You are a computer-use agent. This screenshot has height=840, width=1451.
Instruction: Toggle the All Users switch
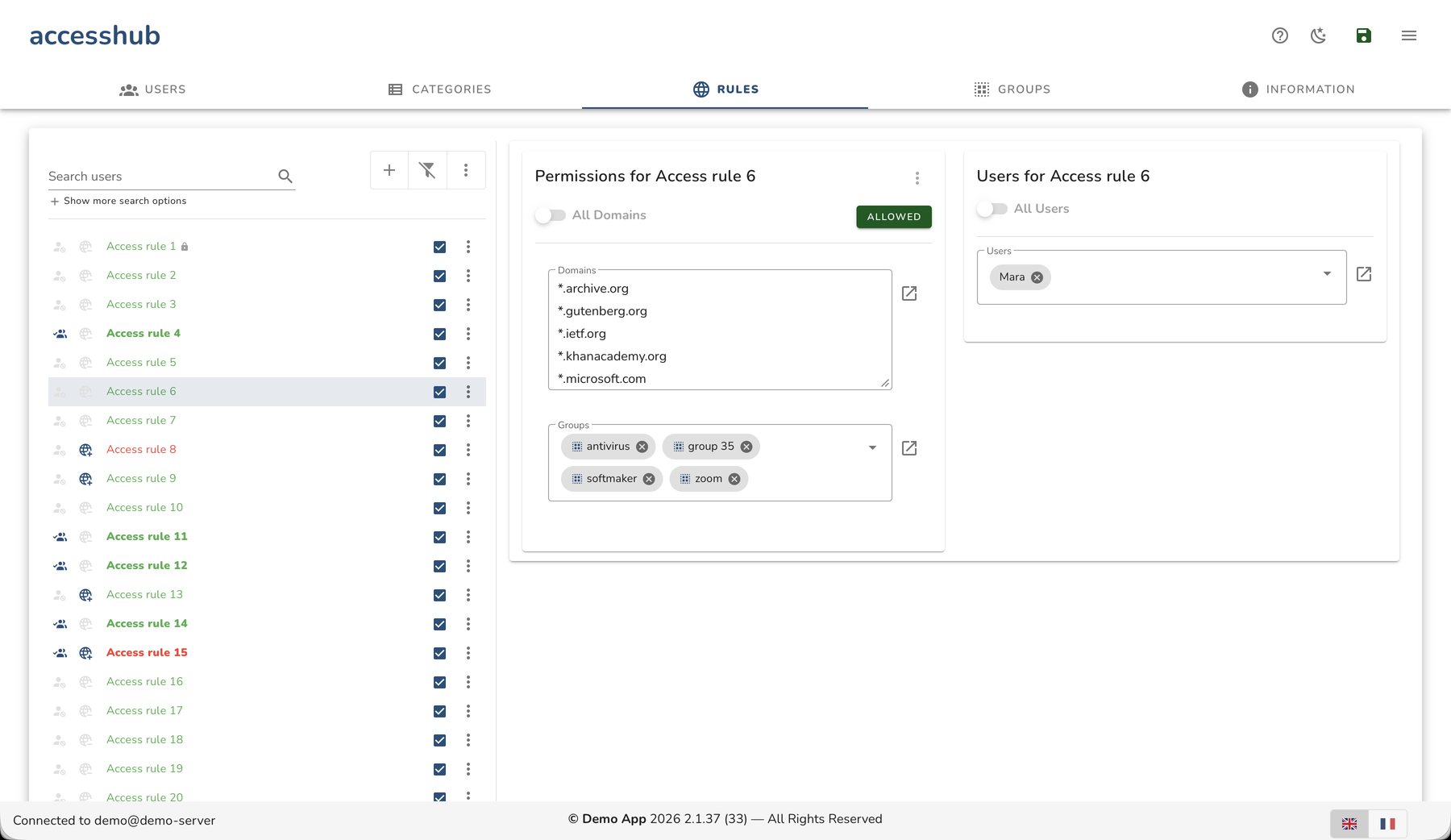992,209
